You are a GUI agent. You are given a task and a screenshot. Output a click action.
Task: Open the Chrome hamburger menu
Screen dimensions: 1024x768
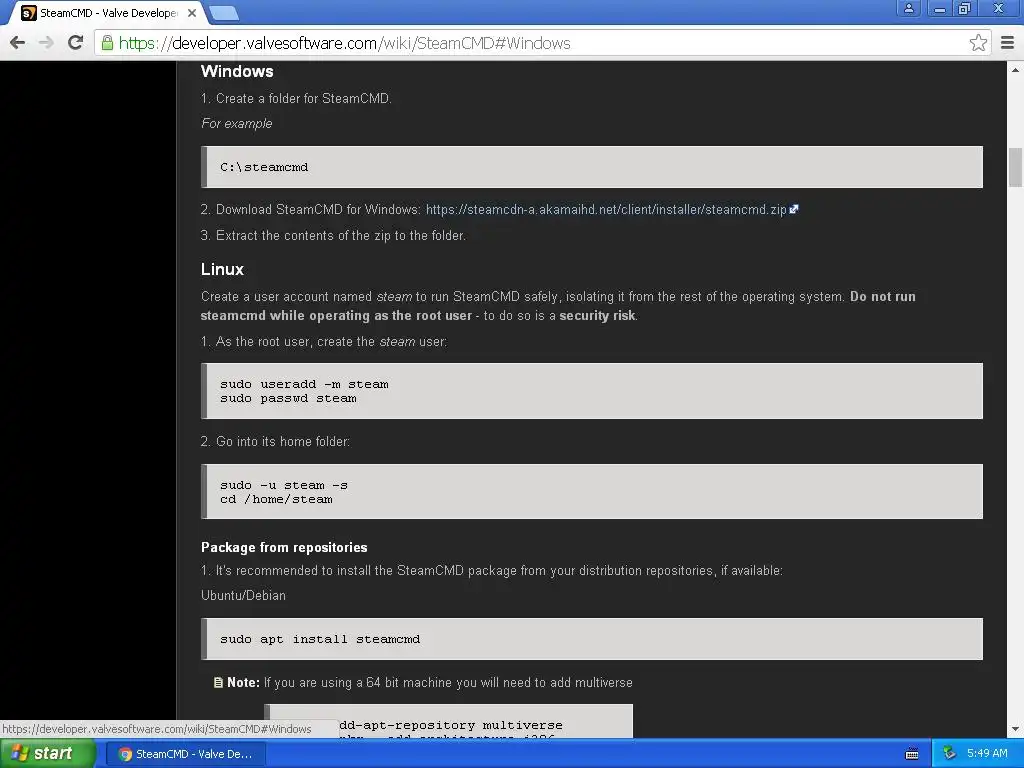(1008, 43)
